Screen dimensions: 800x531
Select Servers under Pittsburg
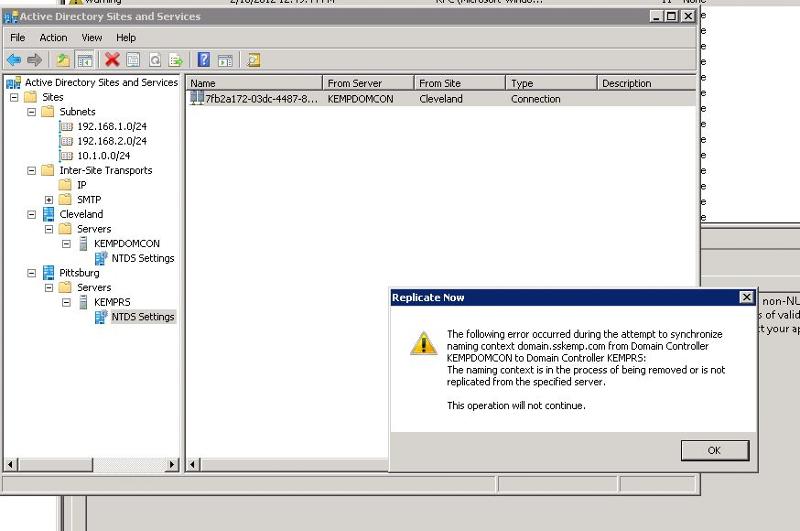pyautogui.click(x=94, y=288)
